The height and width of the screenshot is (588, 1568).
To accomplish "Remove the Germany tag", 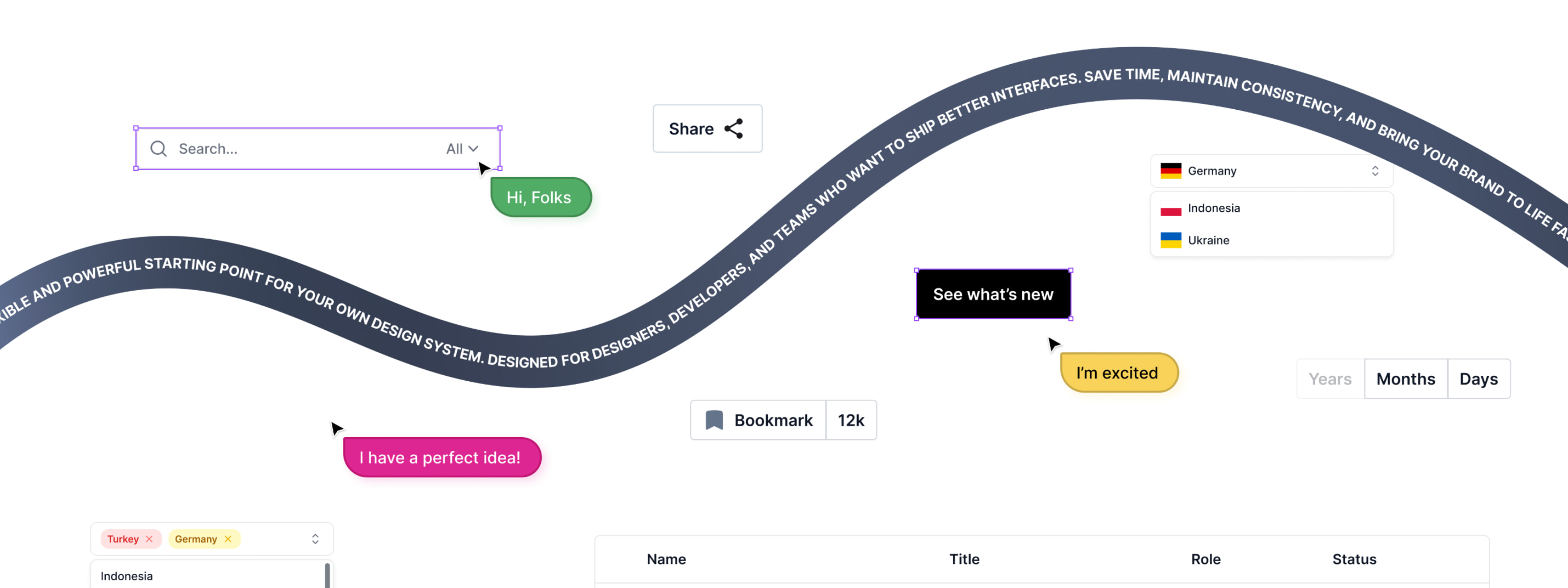I will (x=228, y=539).
